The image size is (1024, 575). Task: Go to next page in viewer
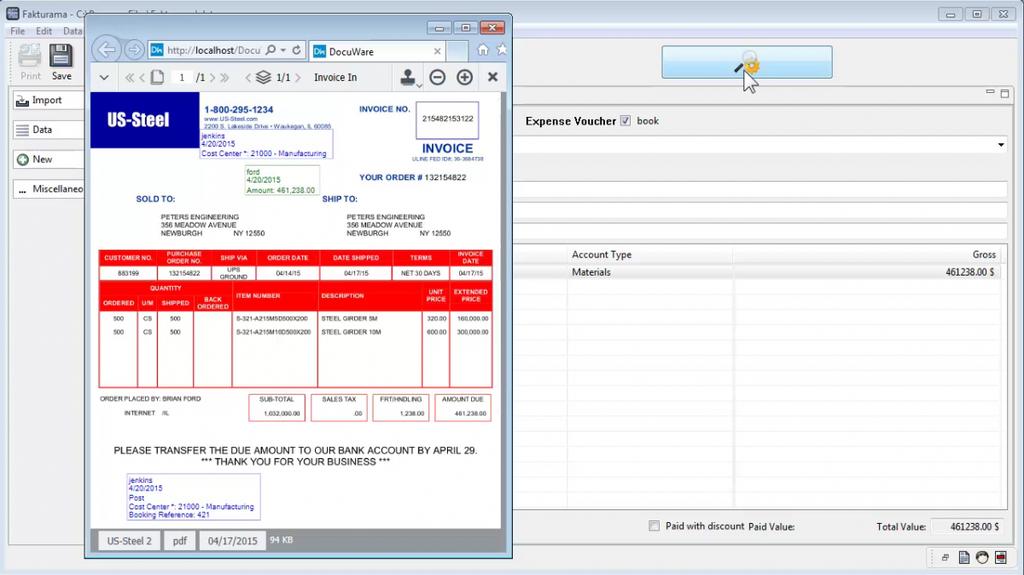click(212, 78)
